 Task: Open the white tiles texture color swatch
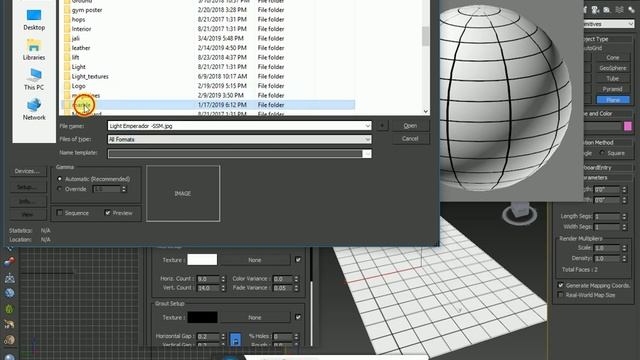(x=202, y=260)
